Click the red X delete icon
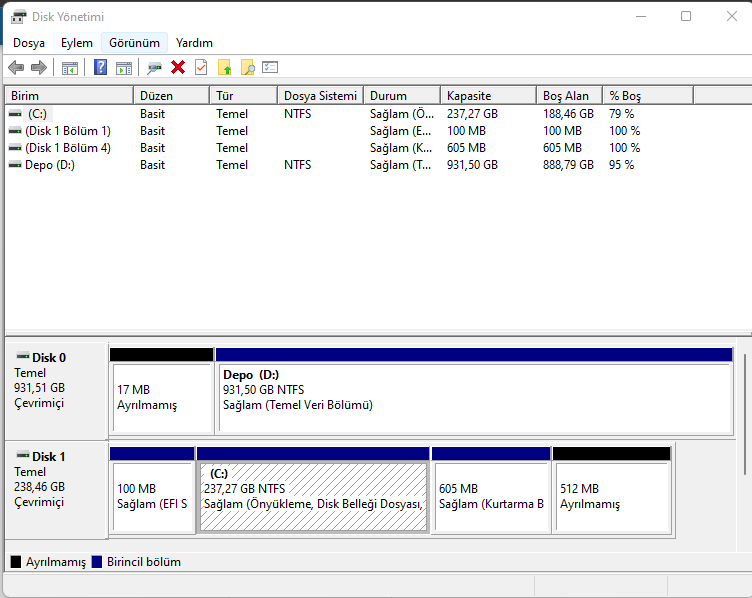 [x=178, y=67]
